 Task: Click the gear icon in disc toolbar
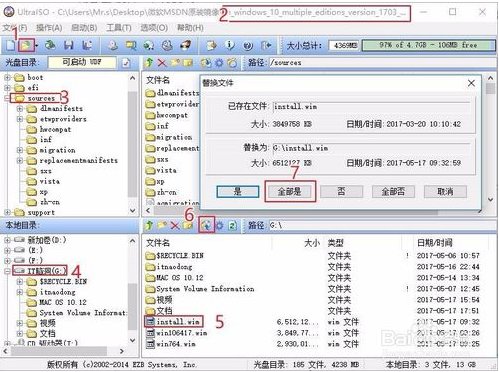tap(219, 62)
